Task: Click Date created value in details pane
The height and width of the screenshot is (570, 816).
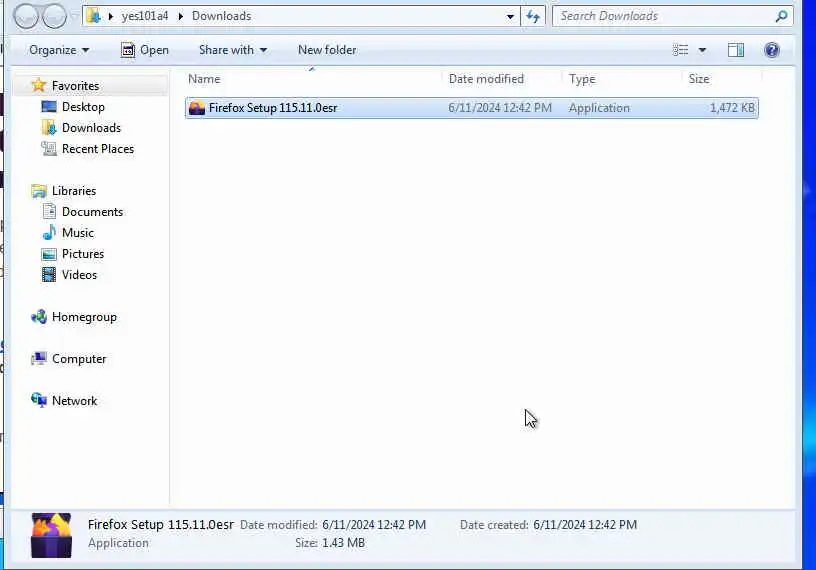Action: (585, 525)
